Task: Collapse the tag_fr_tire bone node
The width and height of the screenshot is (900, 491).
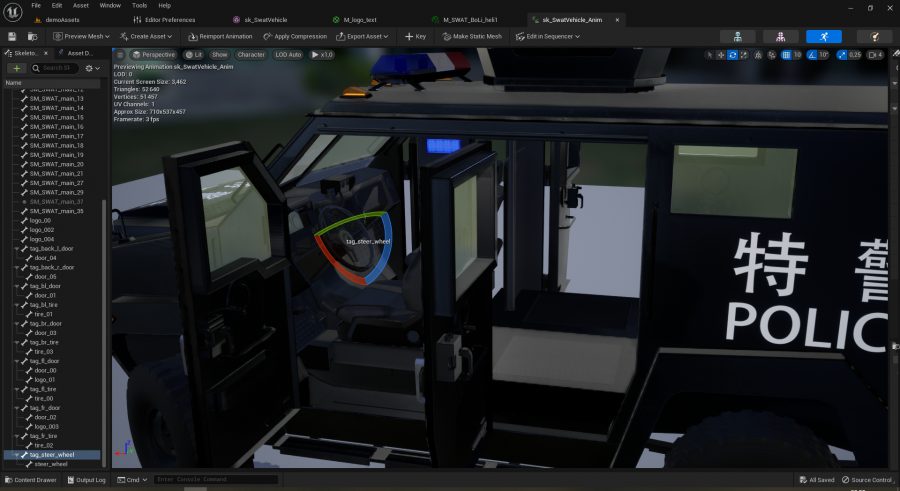Action: pos(17,436)
